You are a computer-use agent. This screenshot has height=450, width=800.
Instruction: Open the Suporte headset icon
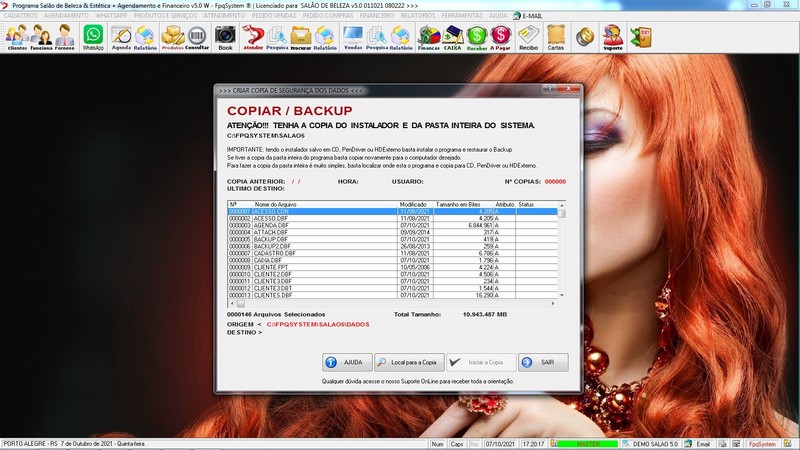pyautogui.click(x=613, y=37)
